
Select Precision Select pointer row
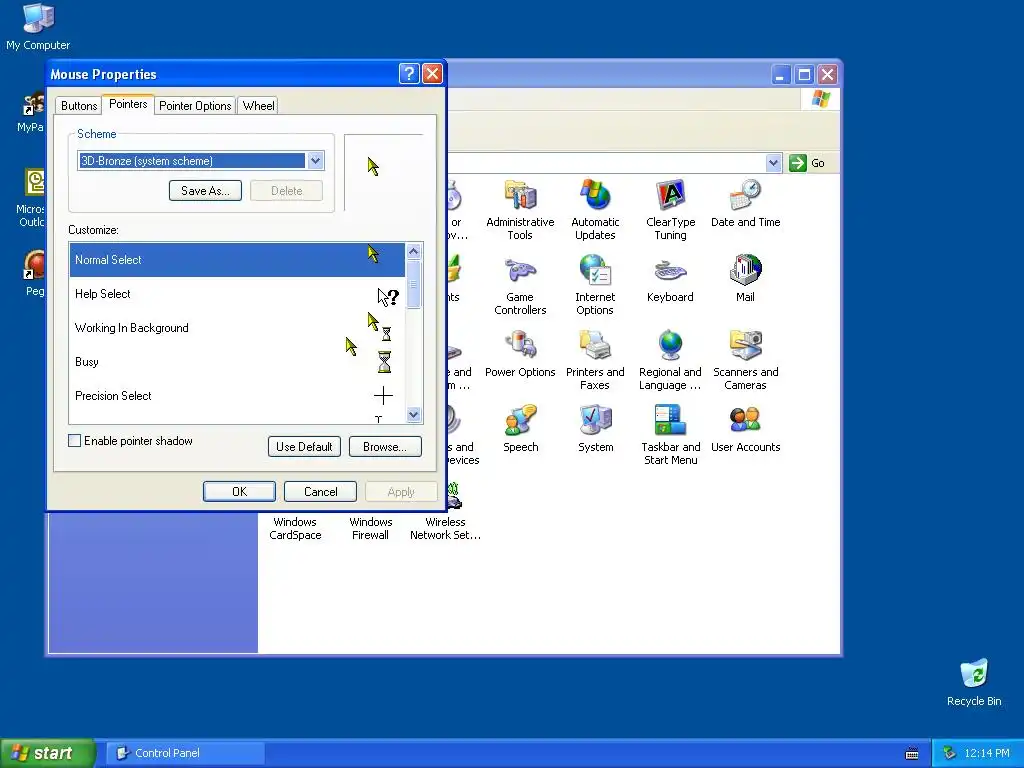tap(237, 396)
